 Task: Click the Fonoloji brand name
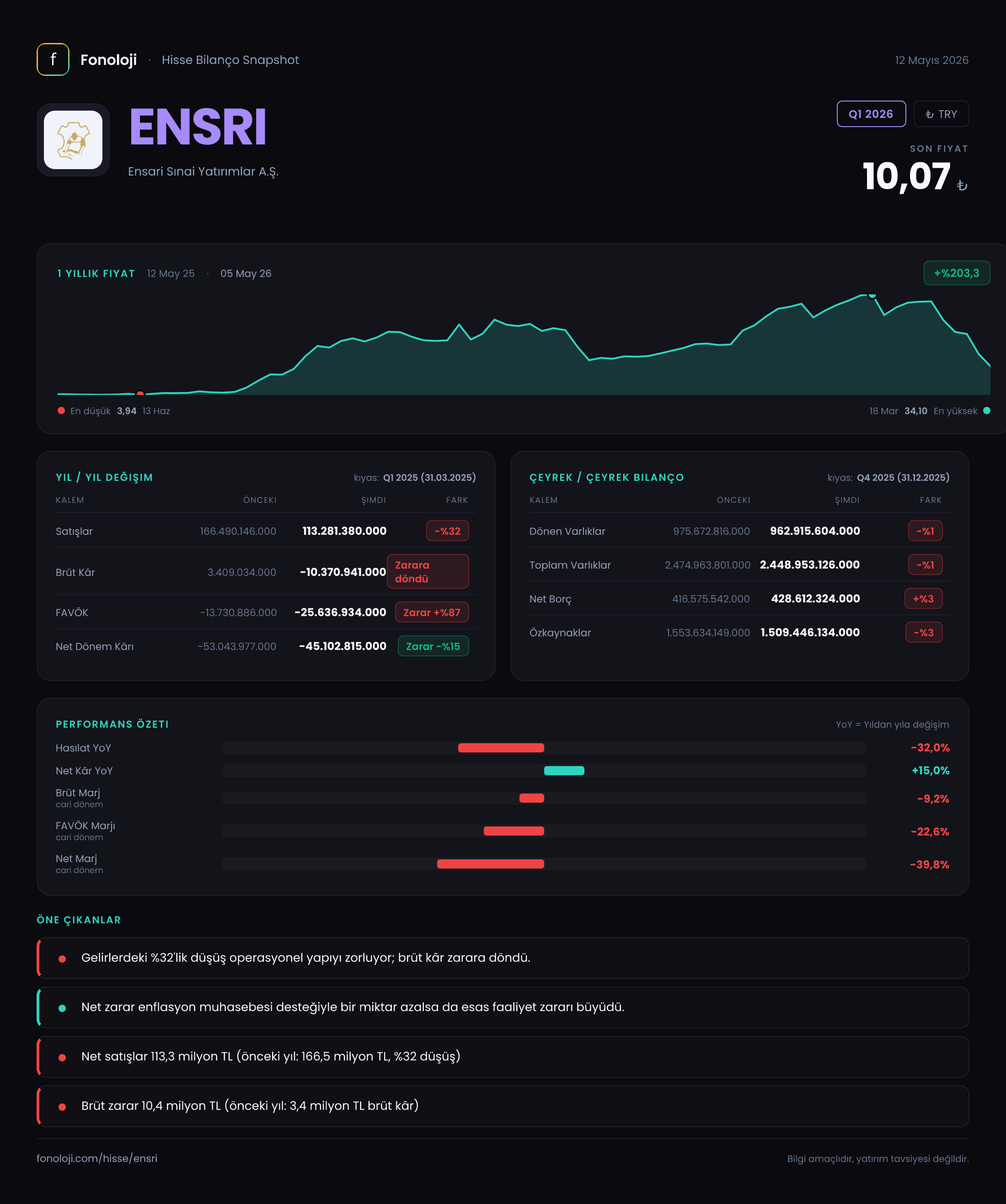coord(108,59)
